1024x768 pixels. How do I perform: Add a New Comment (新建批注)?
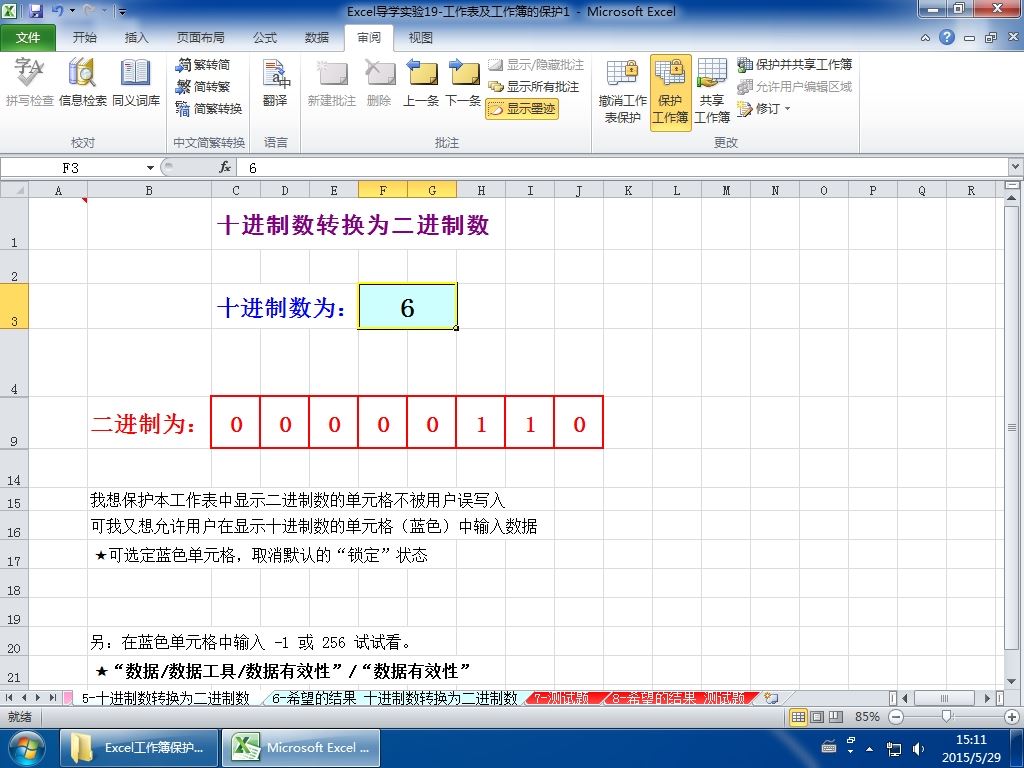point(332,82)
